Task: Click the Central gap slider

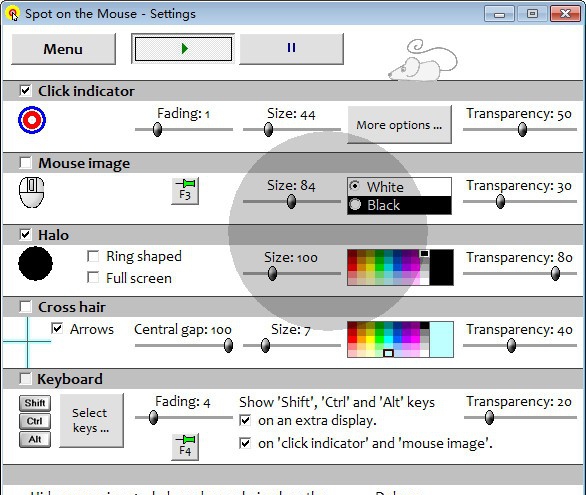Action: (x=183, y=346)
